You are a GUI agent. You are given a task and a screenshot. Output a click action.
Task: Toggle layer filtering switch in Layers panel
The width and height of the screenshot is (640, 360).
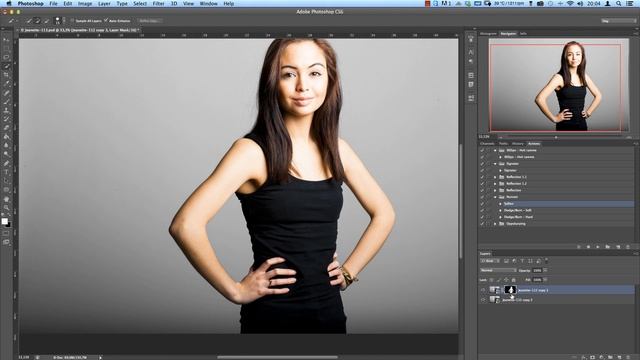(547, 260)
